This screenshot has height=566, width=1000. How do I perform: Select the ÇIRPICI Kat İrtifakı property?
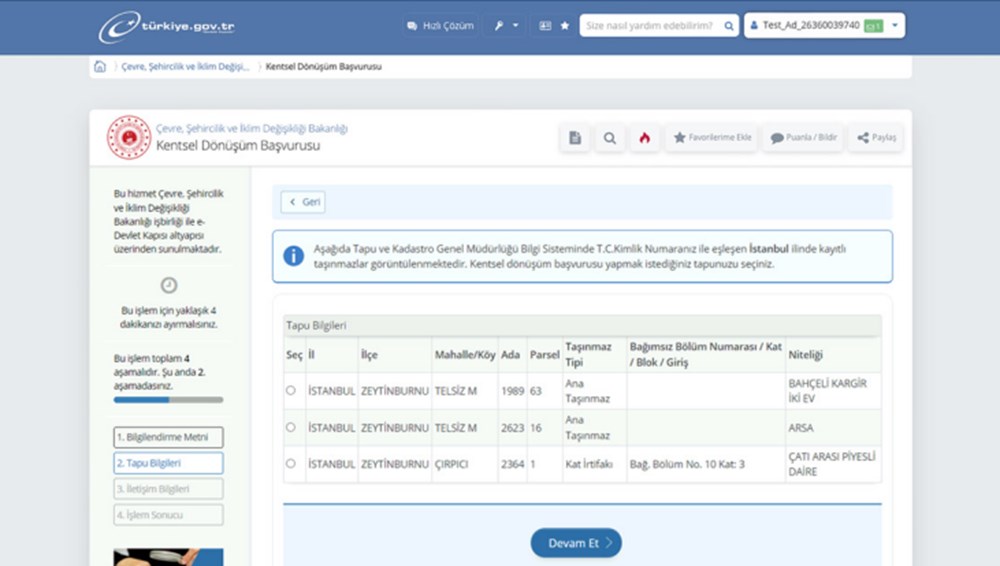(291, 464)
